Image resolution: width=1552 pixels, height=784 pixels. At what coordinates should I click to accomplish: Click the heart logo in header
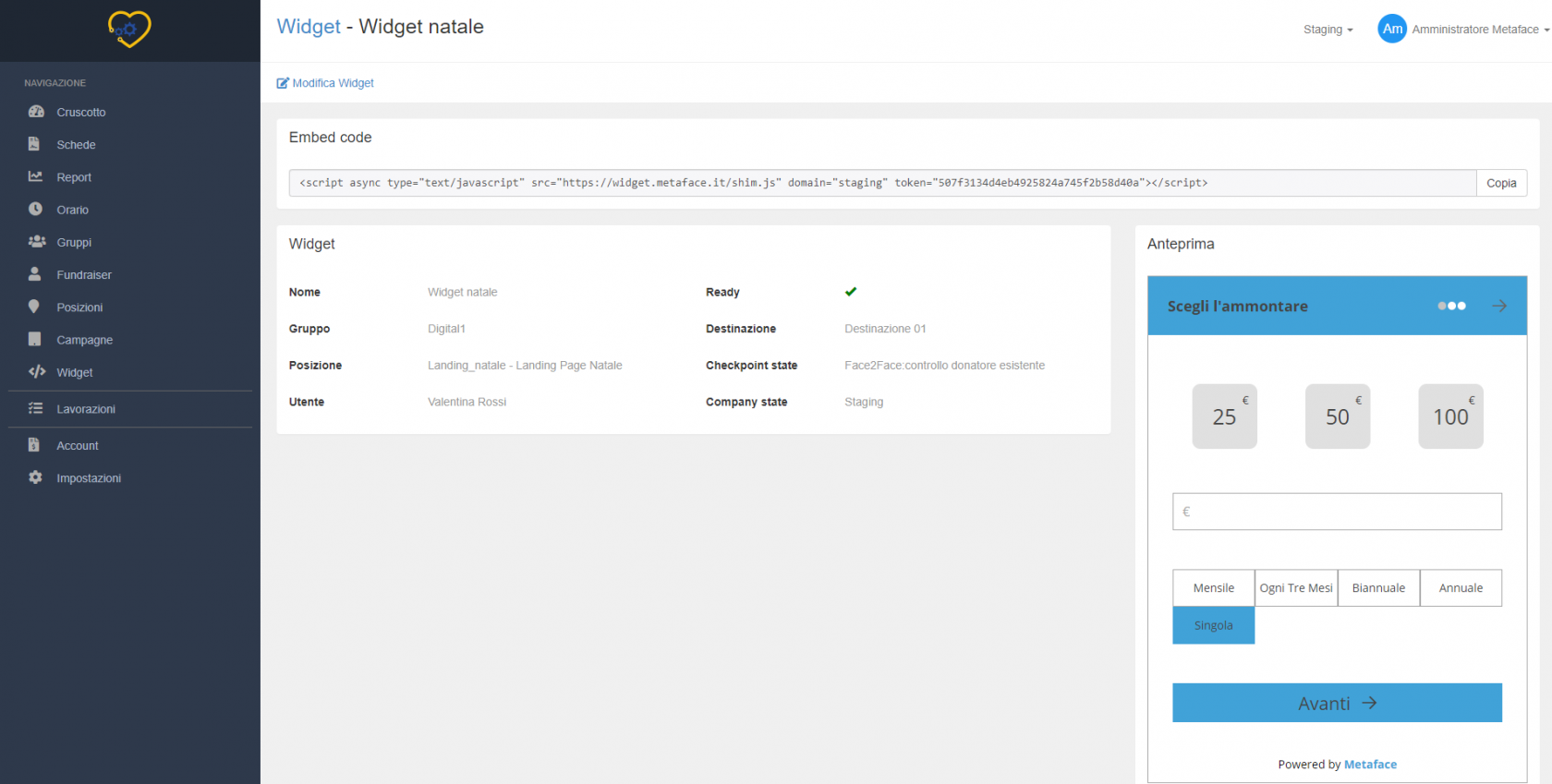pyautogui.click(x=129, y=30)
